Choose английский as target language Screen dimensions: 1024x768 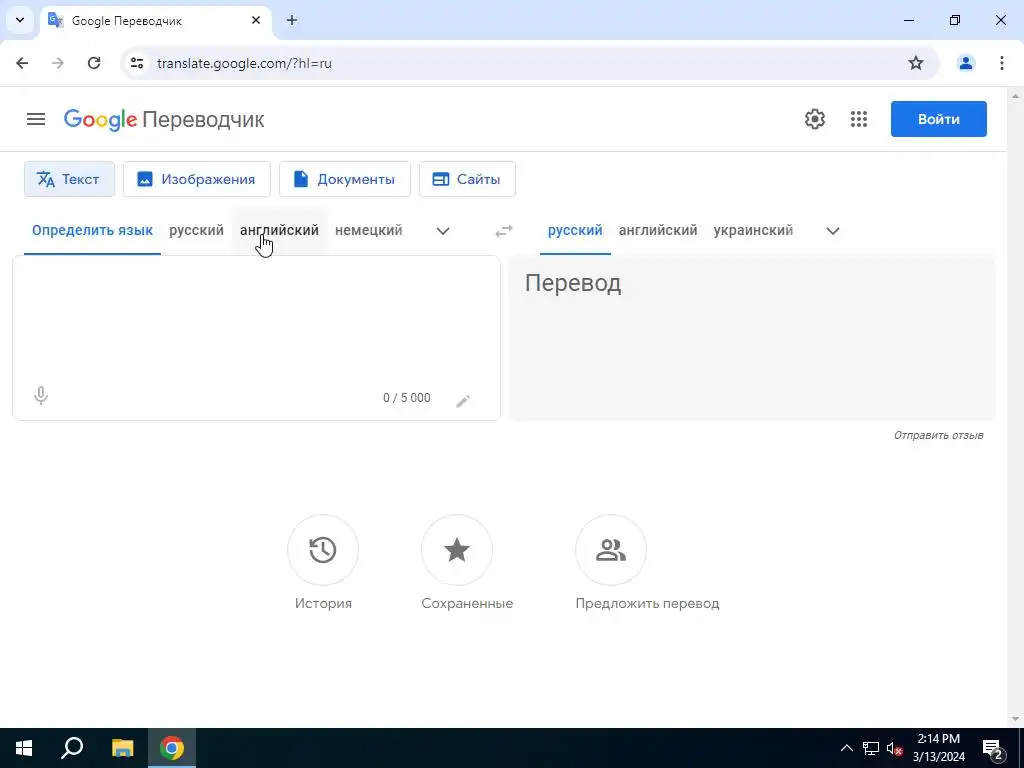tap(658, 231)
